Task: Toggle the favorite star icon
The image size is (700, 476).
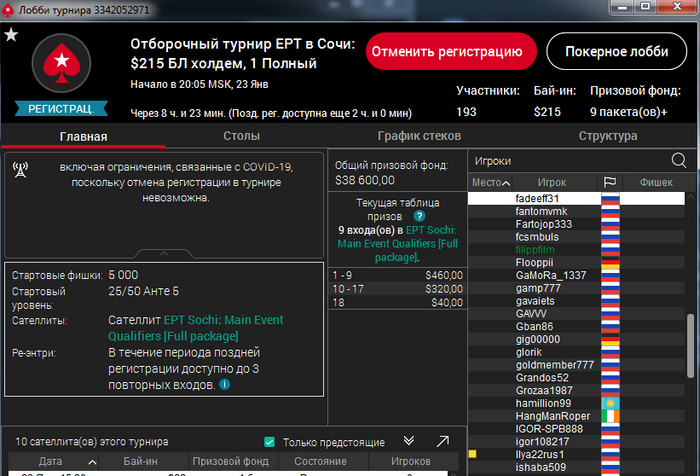Action: [x=11, y=34]
